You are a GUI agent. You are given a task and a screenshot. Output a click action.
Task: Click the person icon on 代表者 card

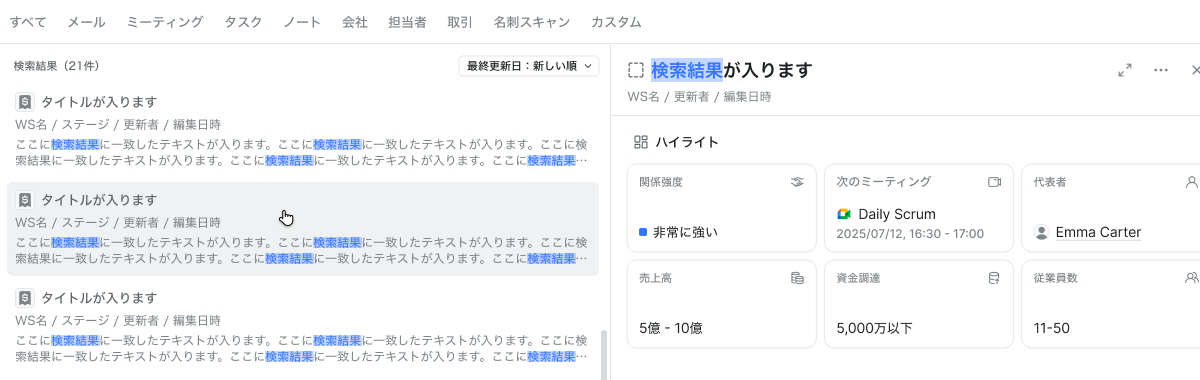point(1191,182)
